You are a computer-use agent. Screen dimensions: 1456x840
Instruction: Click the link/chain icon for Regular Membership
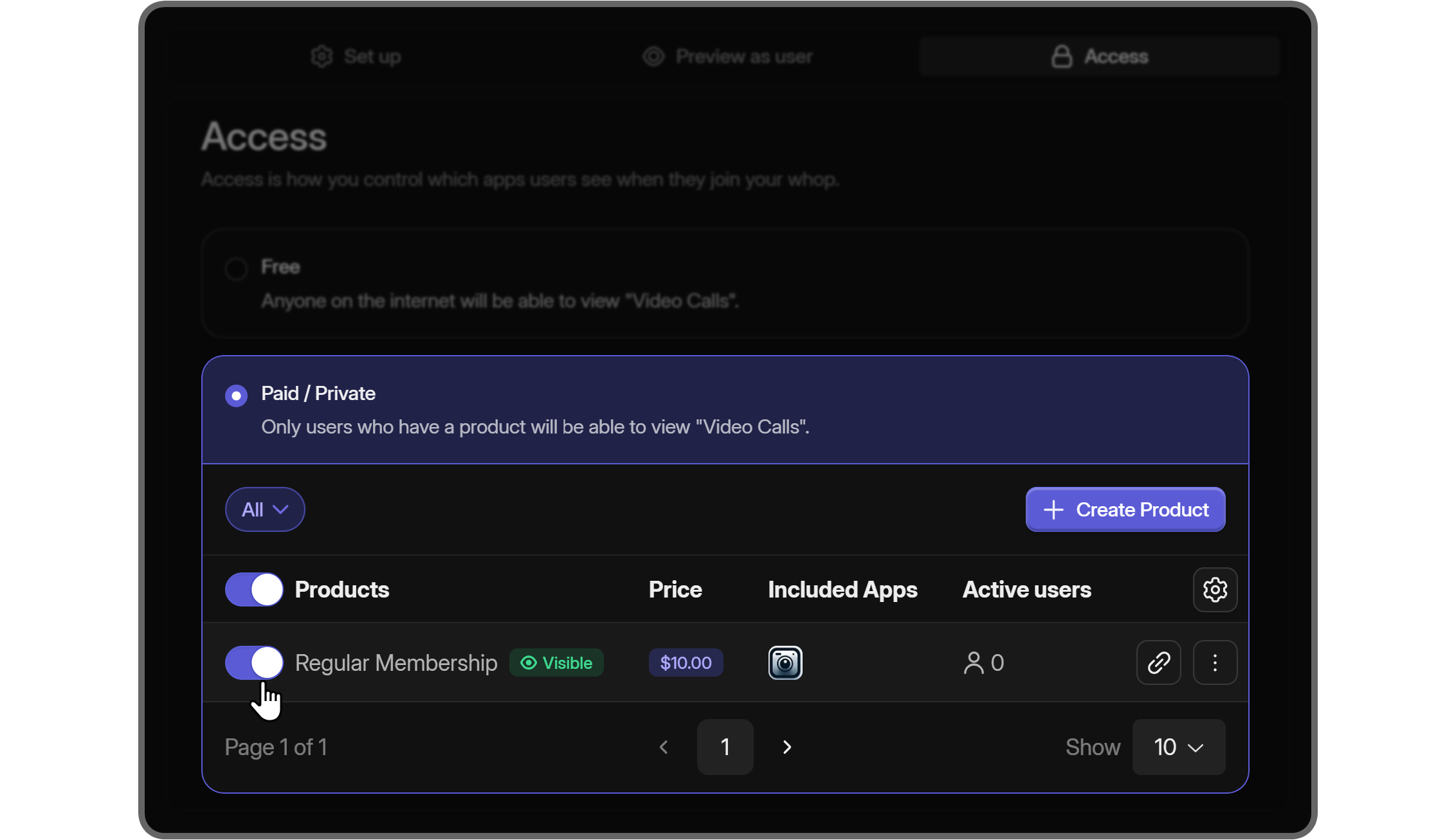coord(1159,662)
